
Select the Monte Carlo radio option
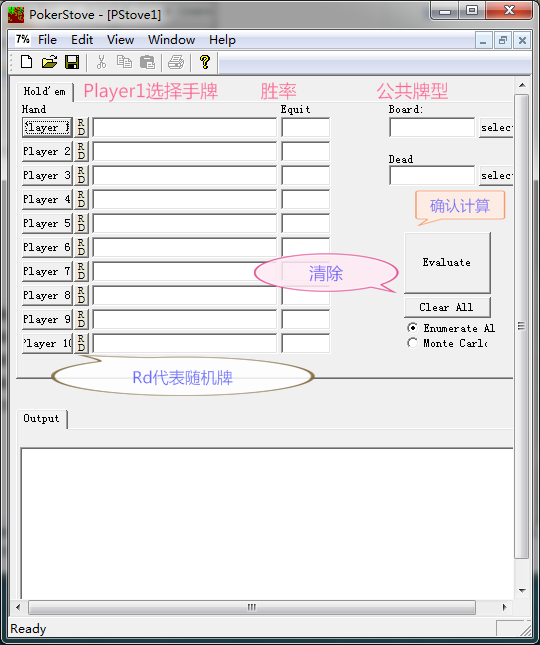[x=412, y=343]
